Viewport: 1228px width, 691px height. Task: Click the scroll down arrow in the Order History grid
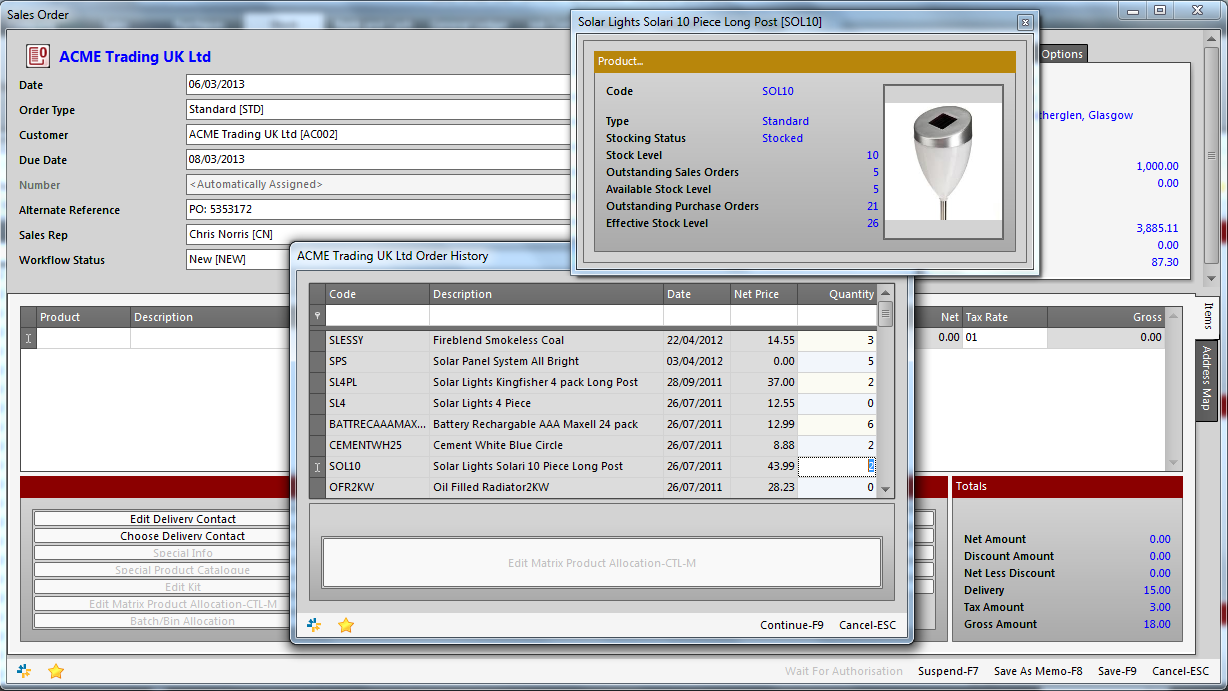click(x=885, y=489)
